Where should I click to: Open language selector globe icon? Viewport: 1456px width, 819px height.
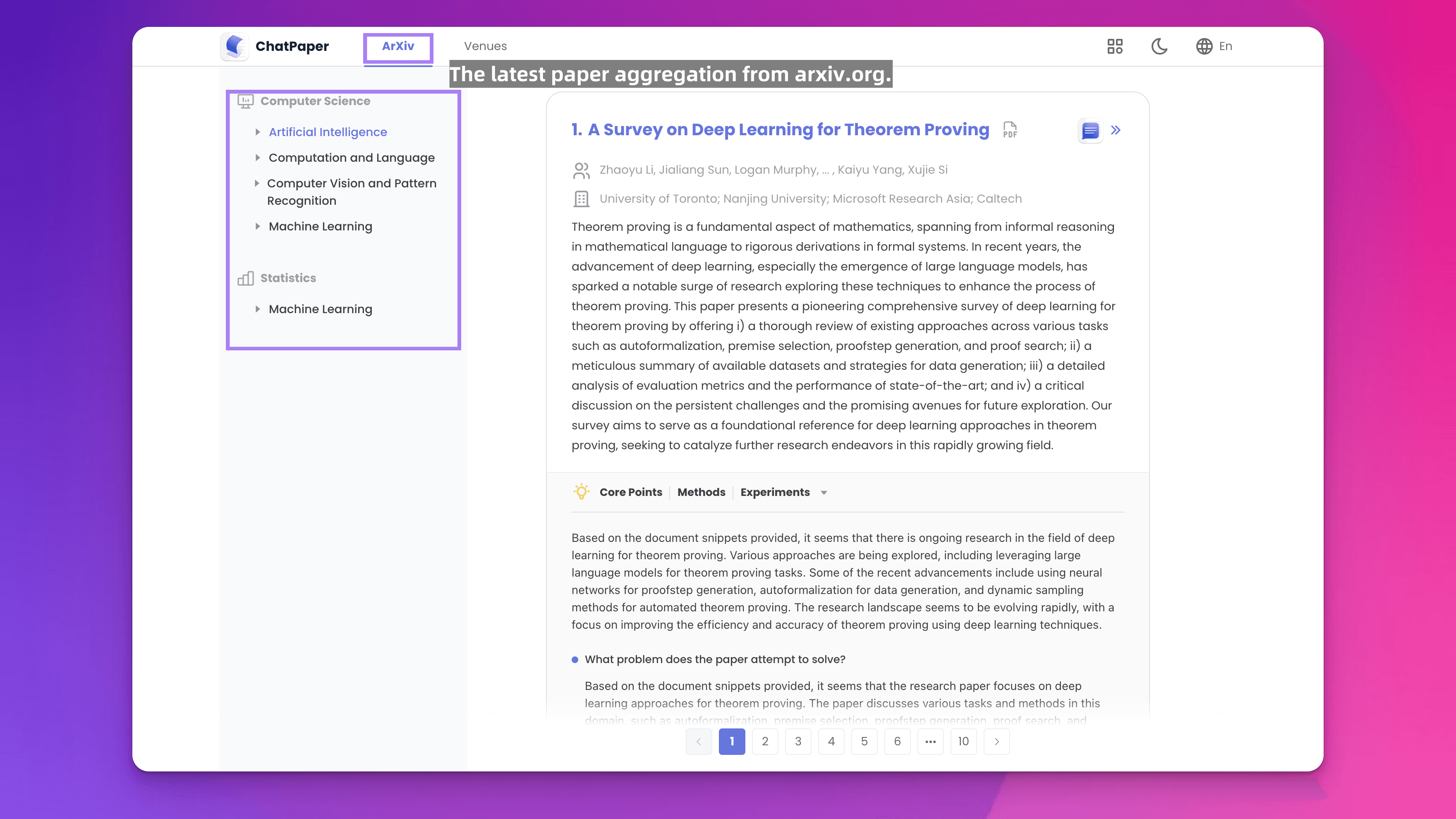tap(1204, 46)
